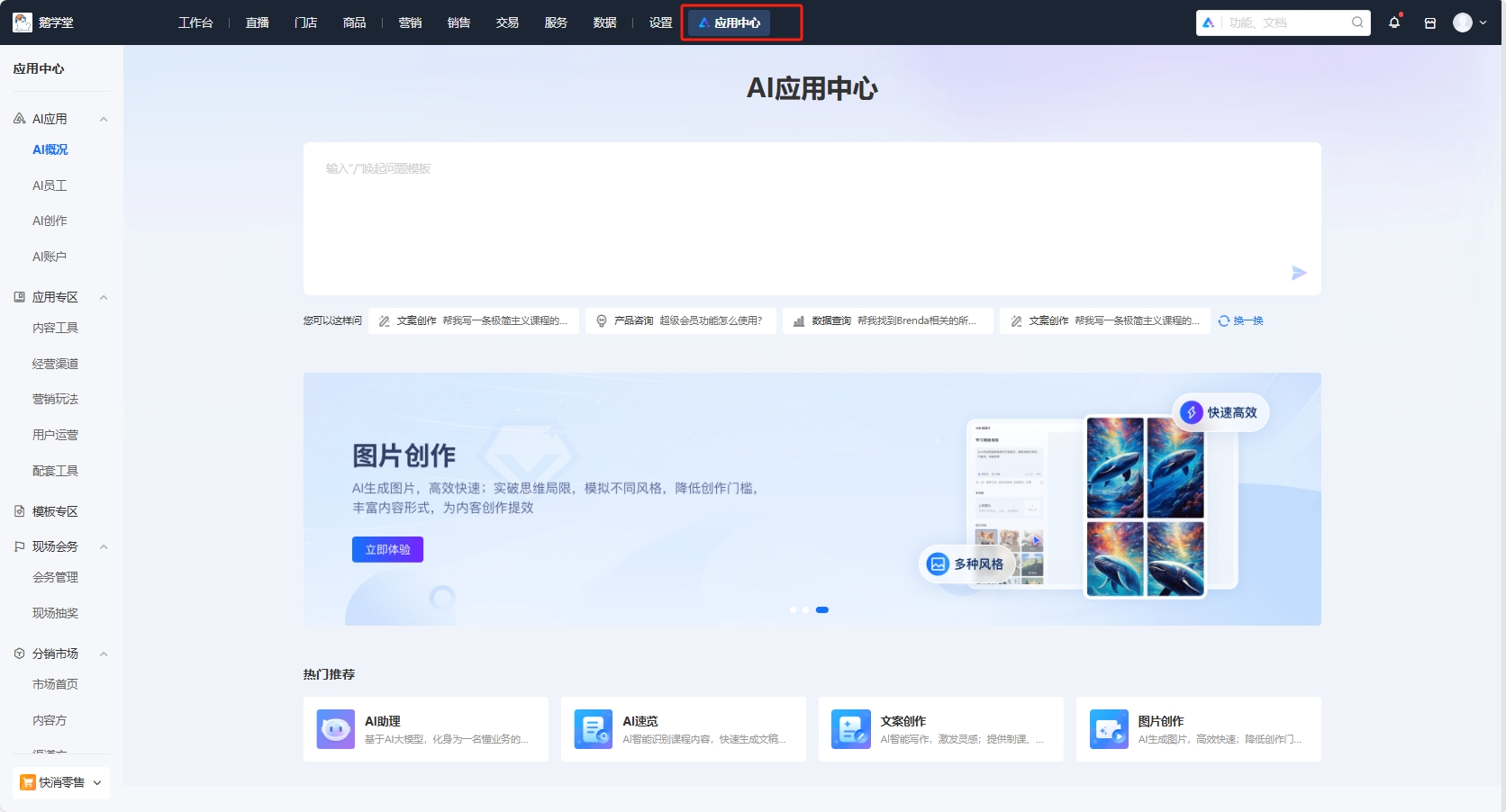Collapse the 分销市场 sidebar section

(104, 654)
